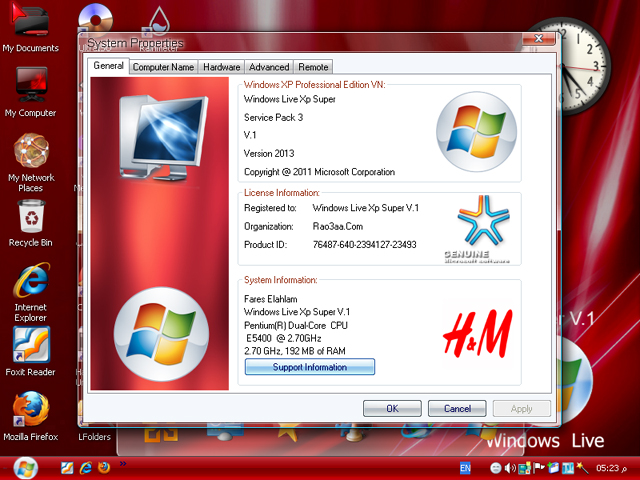Click the gray face tray icon
Image resolution: width=640 pixels, height=480 pixels.
(x=496, y=468)
